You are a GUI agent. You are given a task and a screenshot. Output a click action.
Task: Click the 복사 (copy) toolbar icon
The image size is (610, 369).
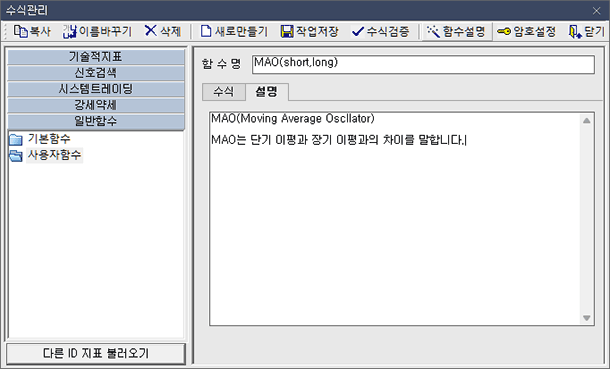coord(21,31)
